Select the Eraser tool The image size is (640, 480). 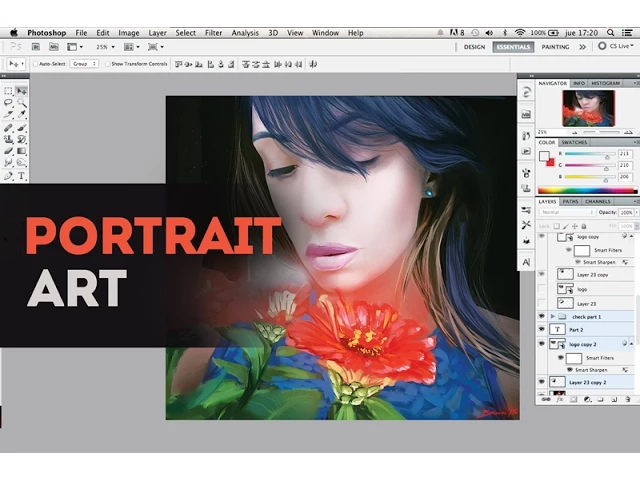pyautogui.click(x=8, y=151)
